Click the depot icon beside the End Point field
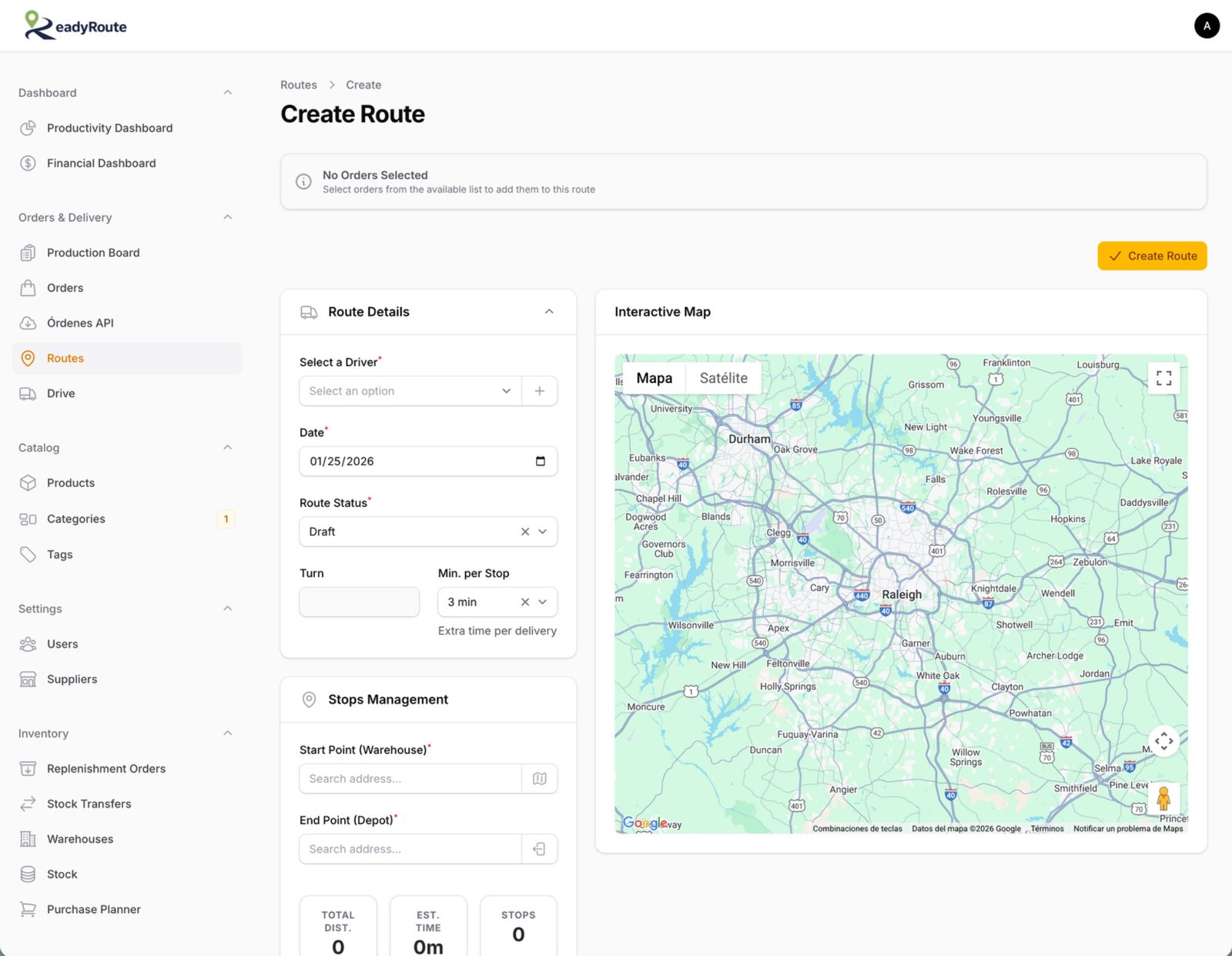 (x=539, y=848)
